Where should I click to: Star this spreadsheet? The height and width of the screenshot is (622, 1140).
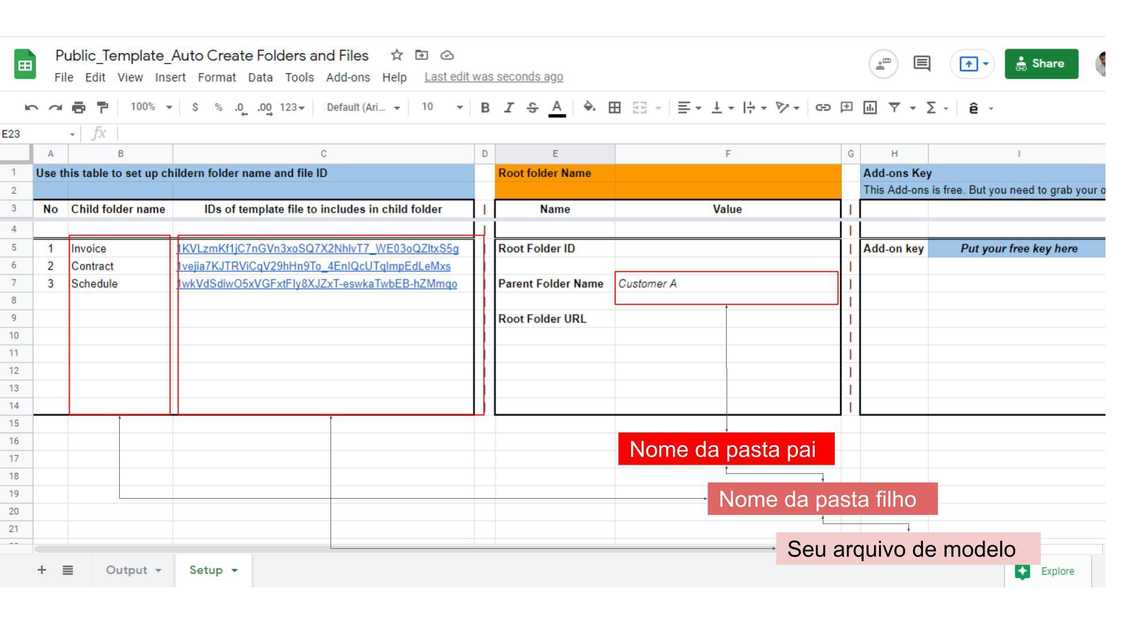(396, 55)
